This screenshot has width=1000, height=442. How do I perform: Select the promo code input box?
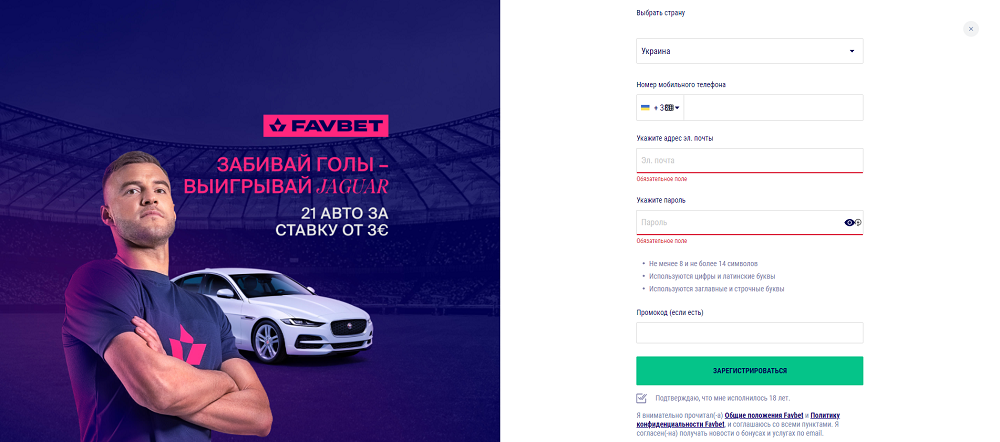(x=749, y=333)
